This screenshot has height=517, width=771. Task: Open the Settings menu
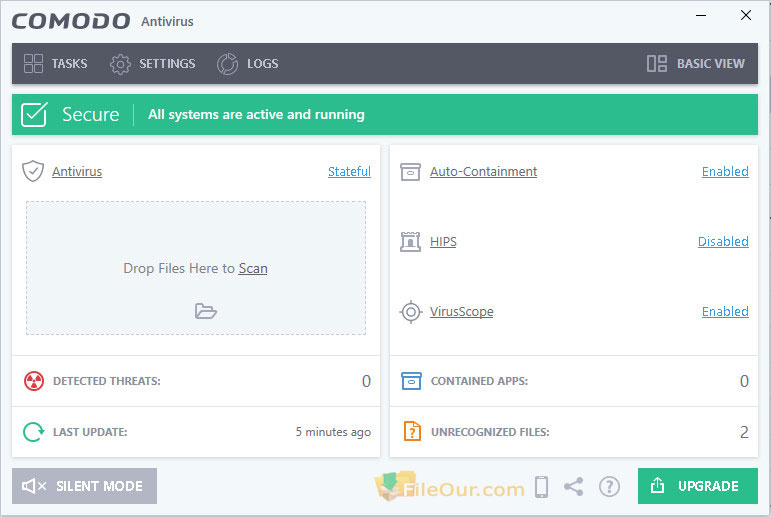(x=152, y=64)
